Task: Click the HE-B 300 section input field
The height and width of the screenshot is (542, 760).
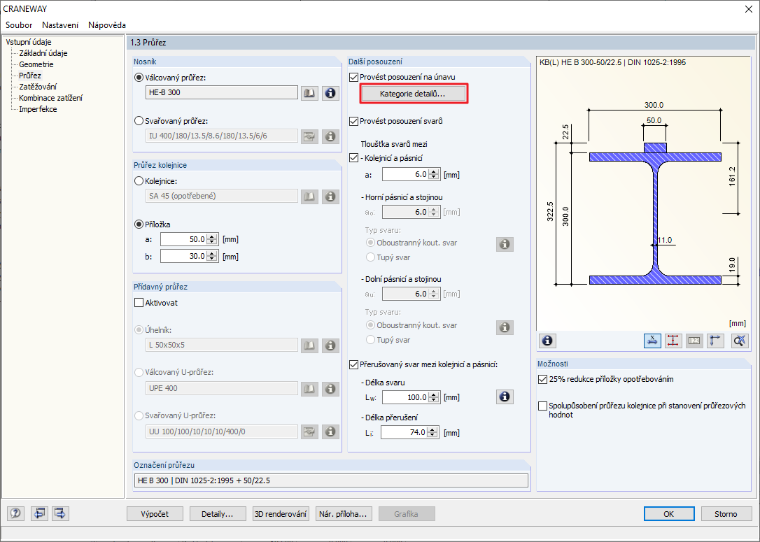Action: pos(222,93)
